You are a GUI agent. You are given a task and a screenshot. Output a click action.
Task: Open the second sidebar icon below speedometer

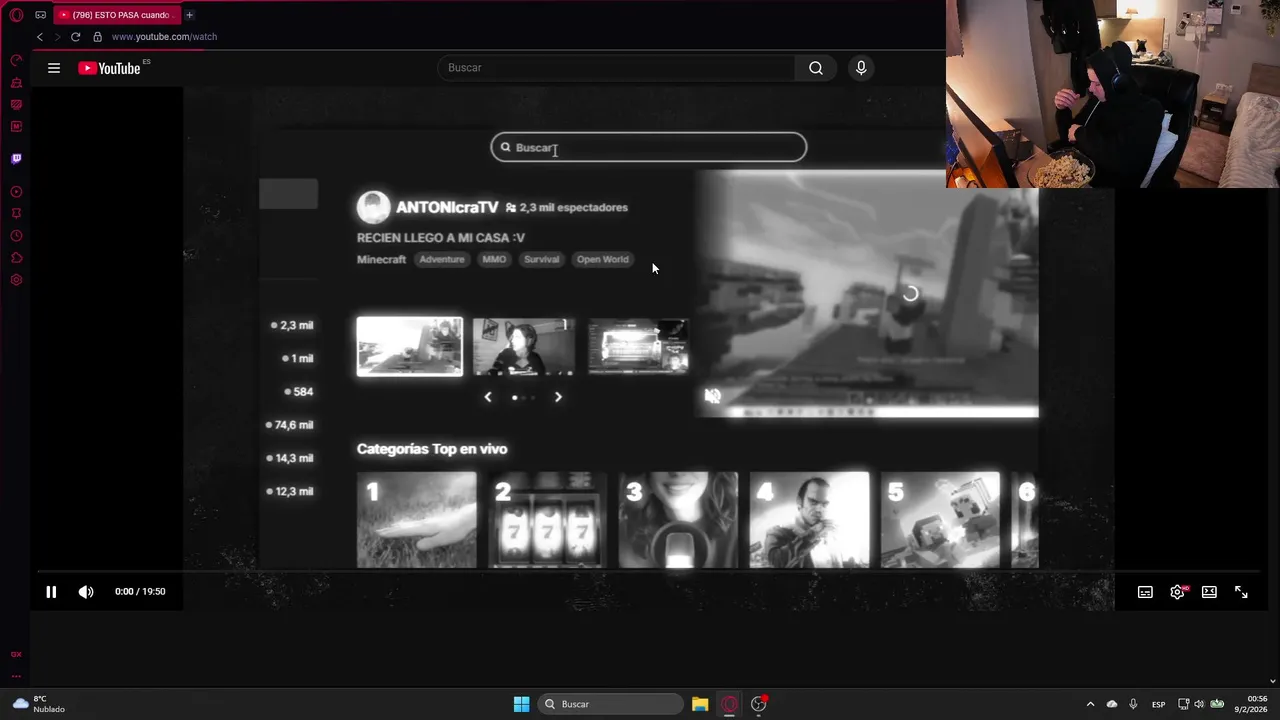16,83
